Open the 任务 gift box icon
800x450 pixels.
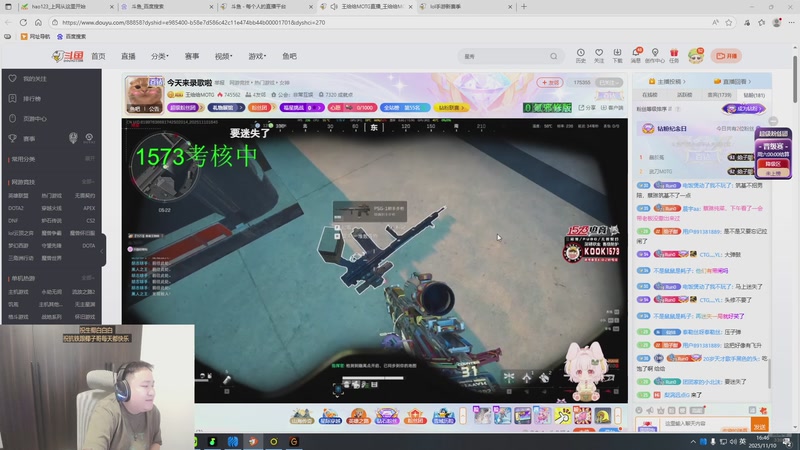click(x=674, y=56)
